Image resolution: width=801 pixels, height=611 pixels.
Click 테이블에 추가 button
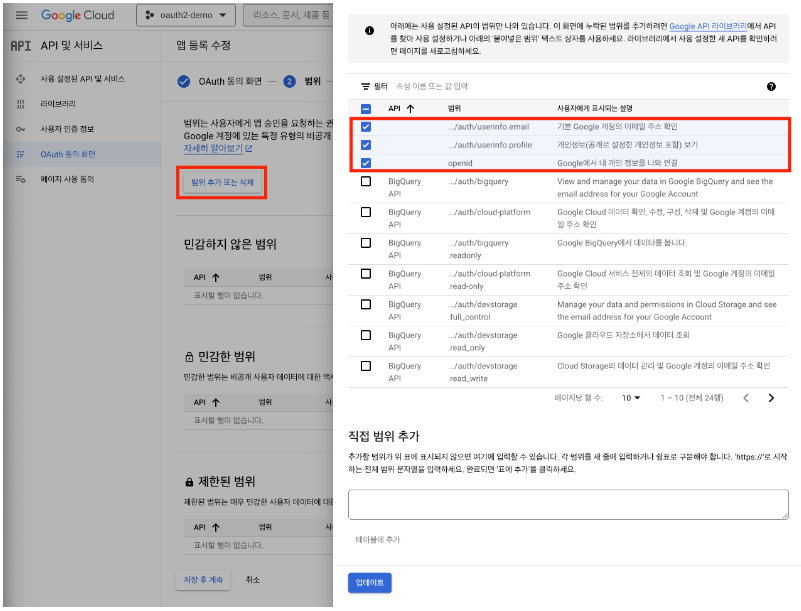378,540
